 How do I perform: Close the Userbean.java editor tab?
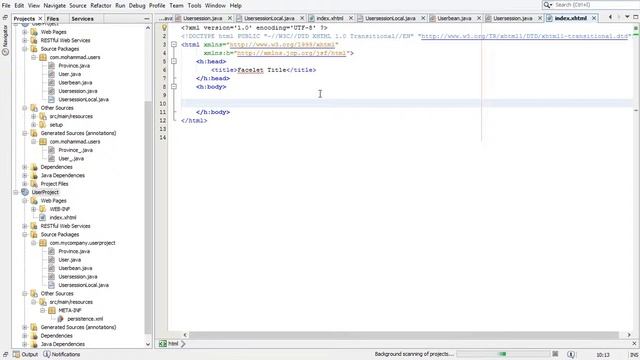click(x=479, y=18)
